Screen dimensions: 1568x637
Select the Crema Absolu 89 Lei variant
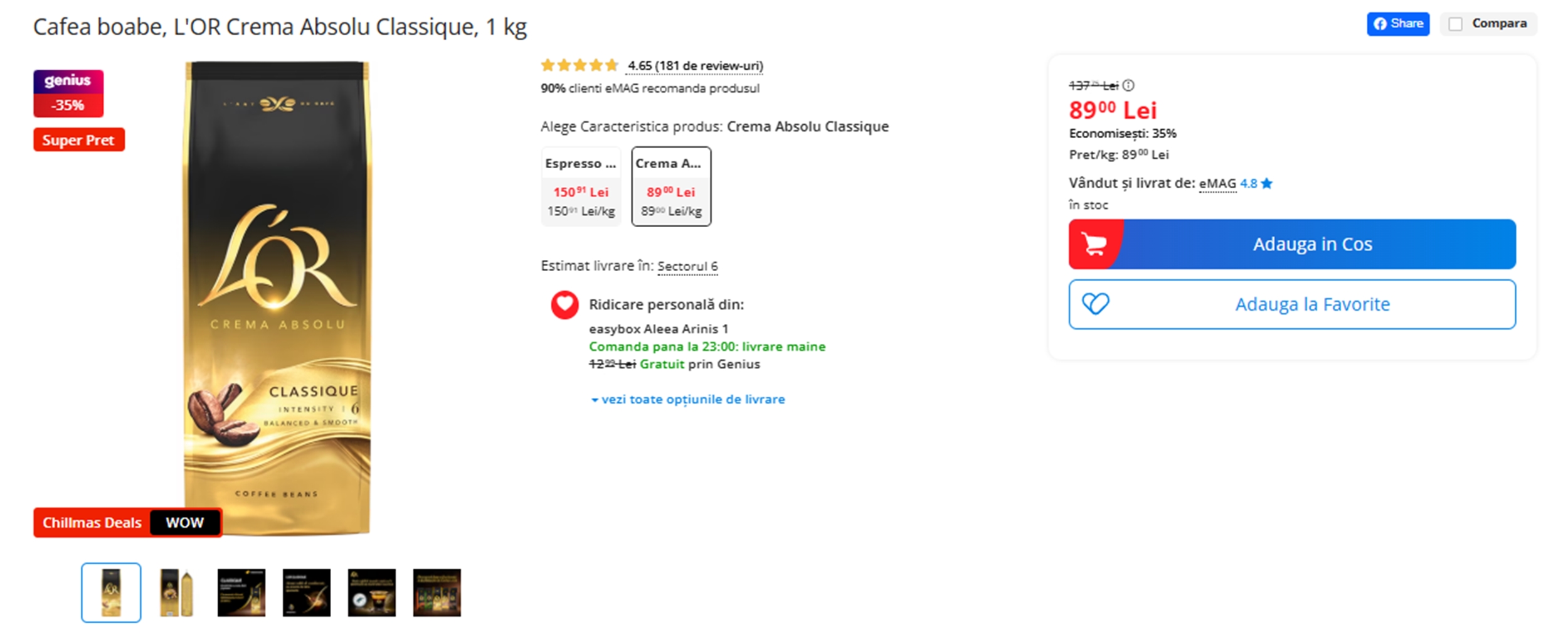click(671, 186)
